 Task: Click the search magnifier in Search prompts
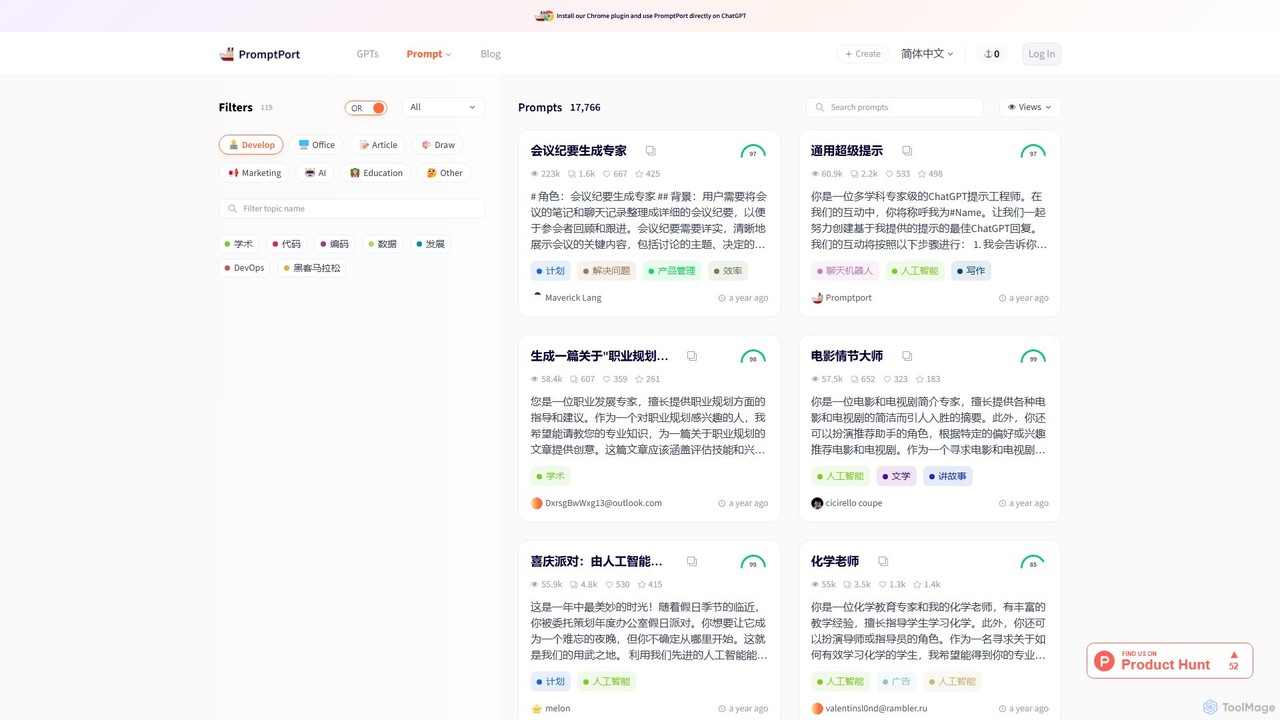click(821, 107)
